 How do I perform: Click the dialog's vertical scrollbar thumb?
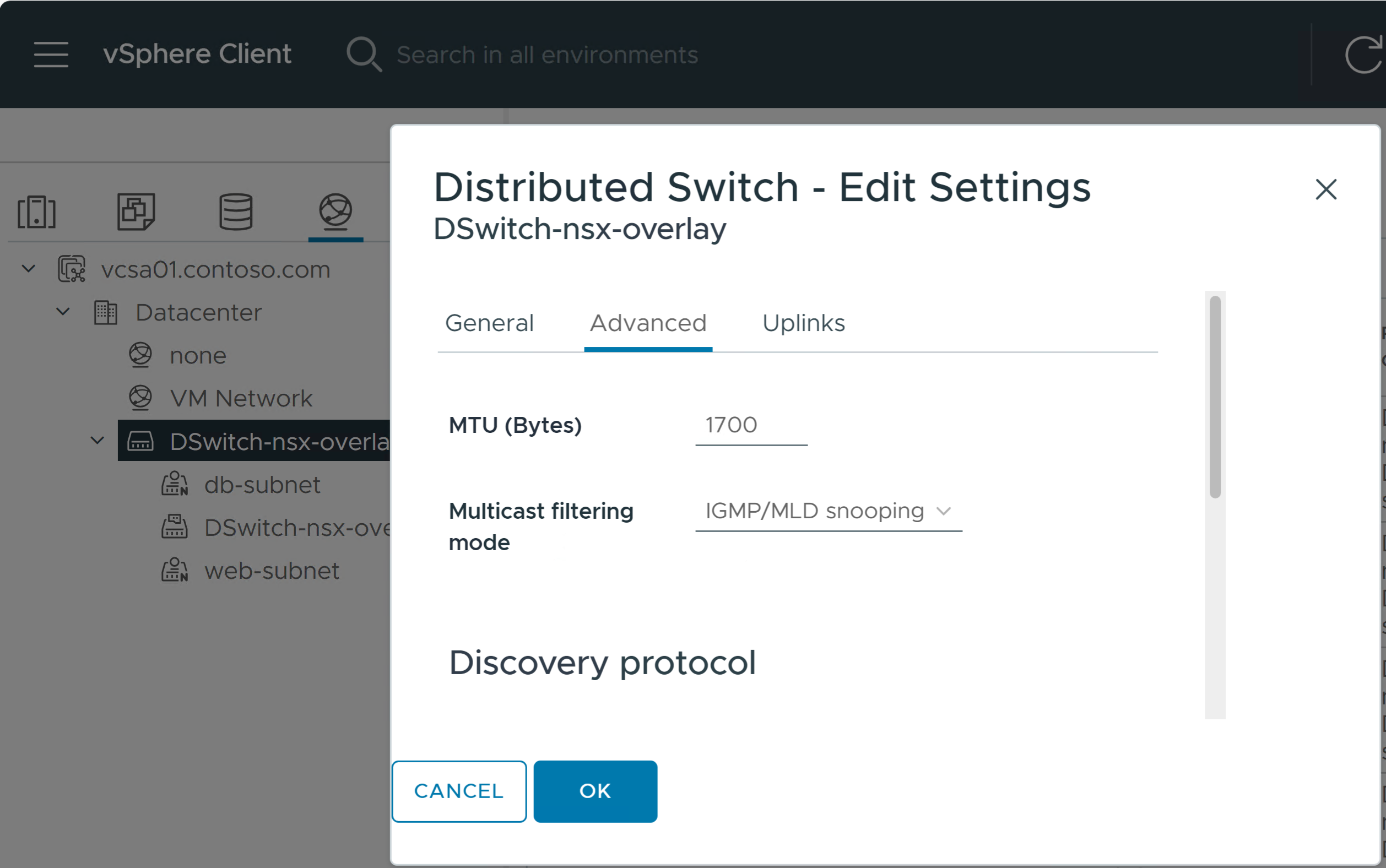(x=1215, y=396)
